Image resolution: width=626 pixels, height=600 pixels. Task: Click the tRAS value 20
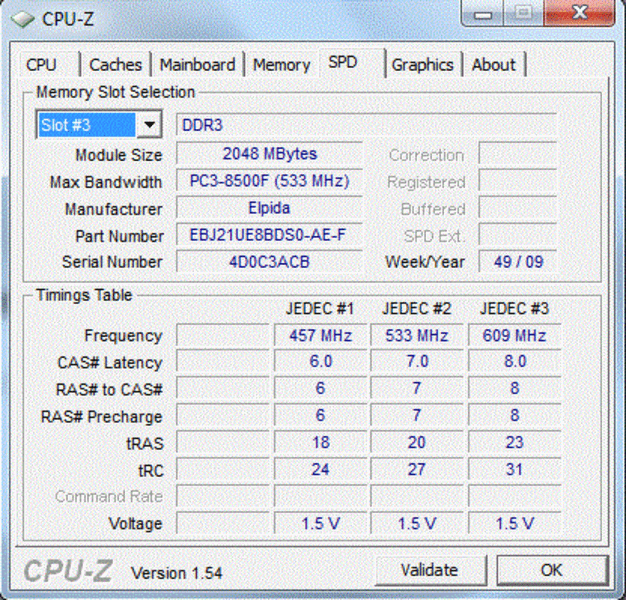pyautogui.click(x=417, y=442)
